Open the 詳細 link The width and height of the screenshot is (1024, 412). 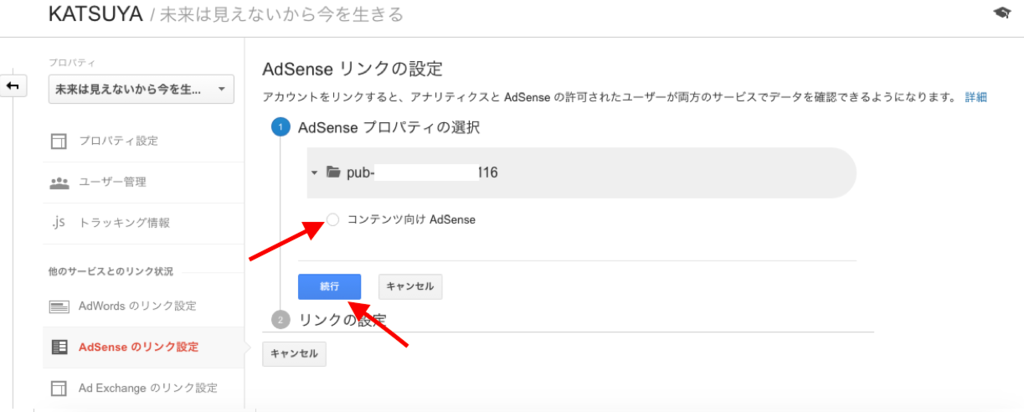click(976, 97)
